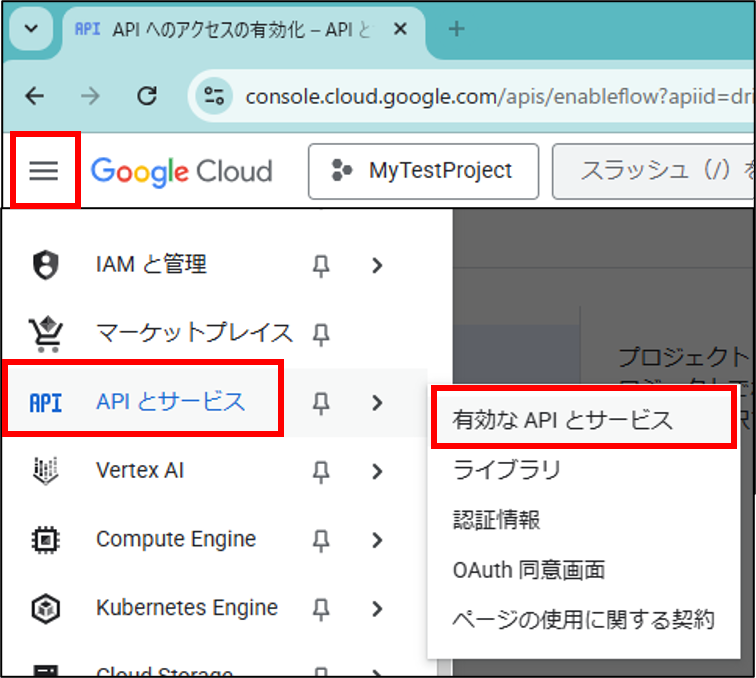Click the address bar URL
Image resolution: width=756 pixels, height=678 pixels.
499,97
